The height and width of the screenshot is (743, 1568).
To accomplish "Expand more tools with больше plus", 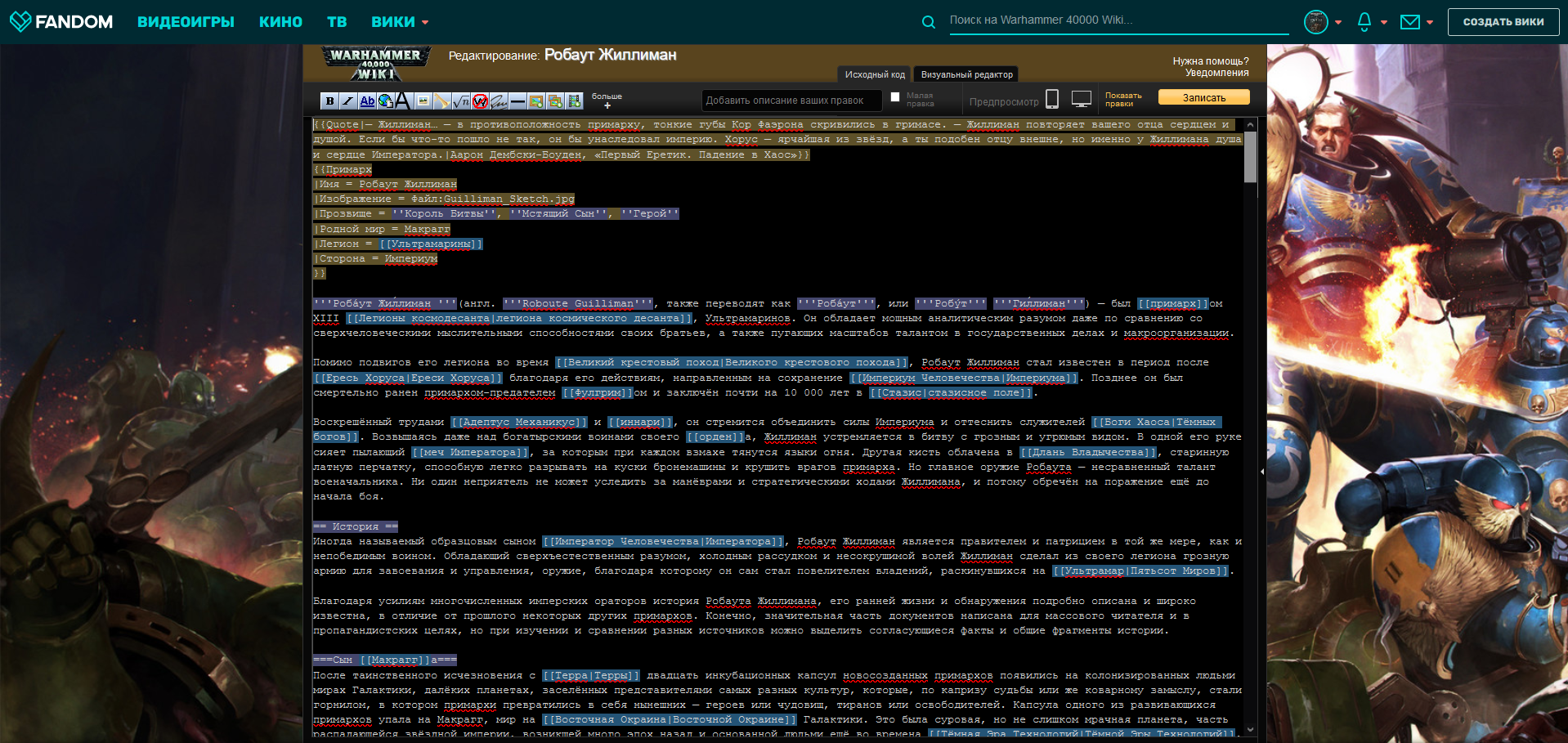I will tap(607, 101).
